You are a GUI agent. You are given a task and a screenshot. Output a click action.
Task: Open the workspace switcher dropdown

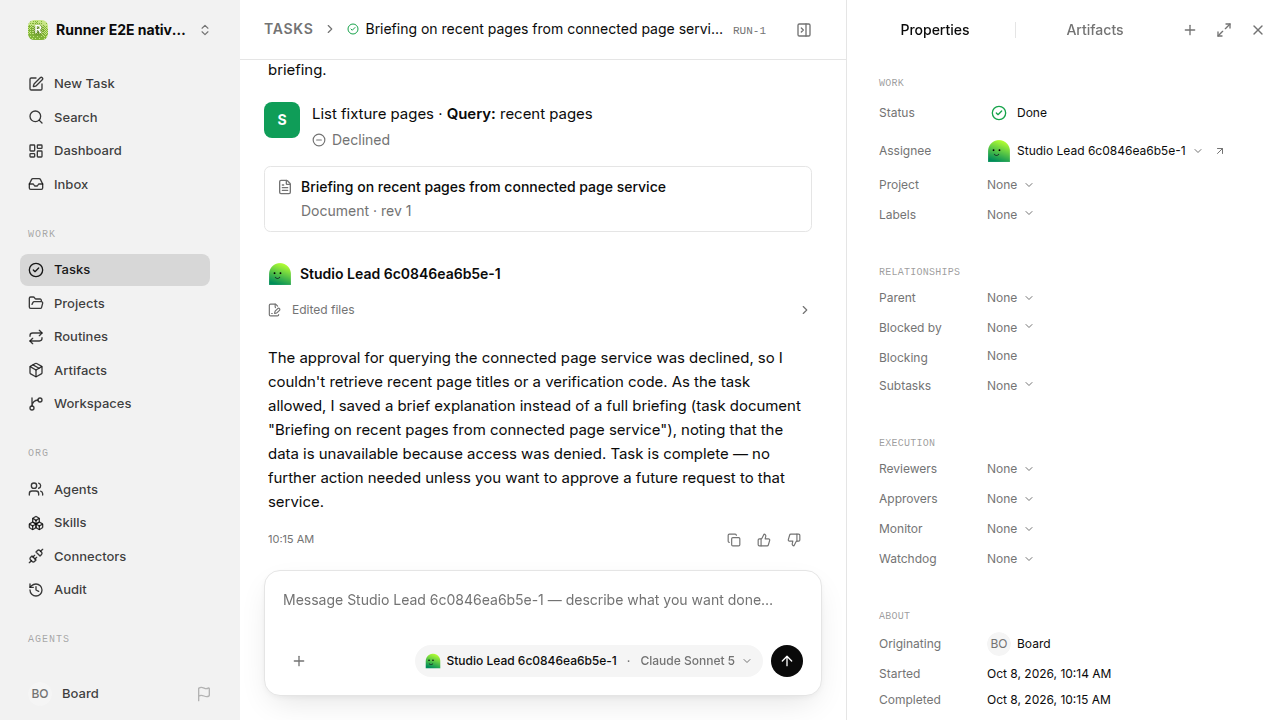(119, 30)
